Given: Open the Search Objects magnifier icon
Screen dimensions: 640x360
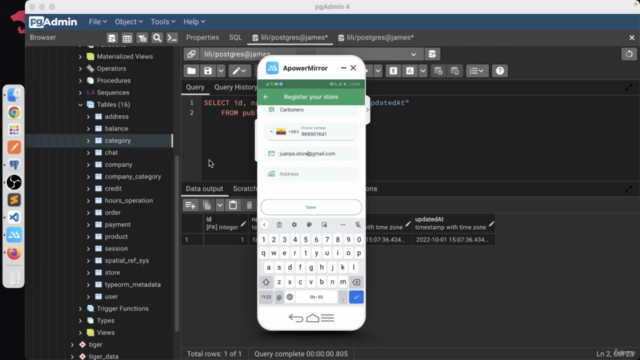Looking at the screenshot, I should pos(157,38).
